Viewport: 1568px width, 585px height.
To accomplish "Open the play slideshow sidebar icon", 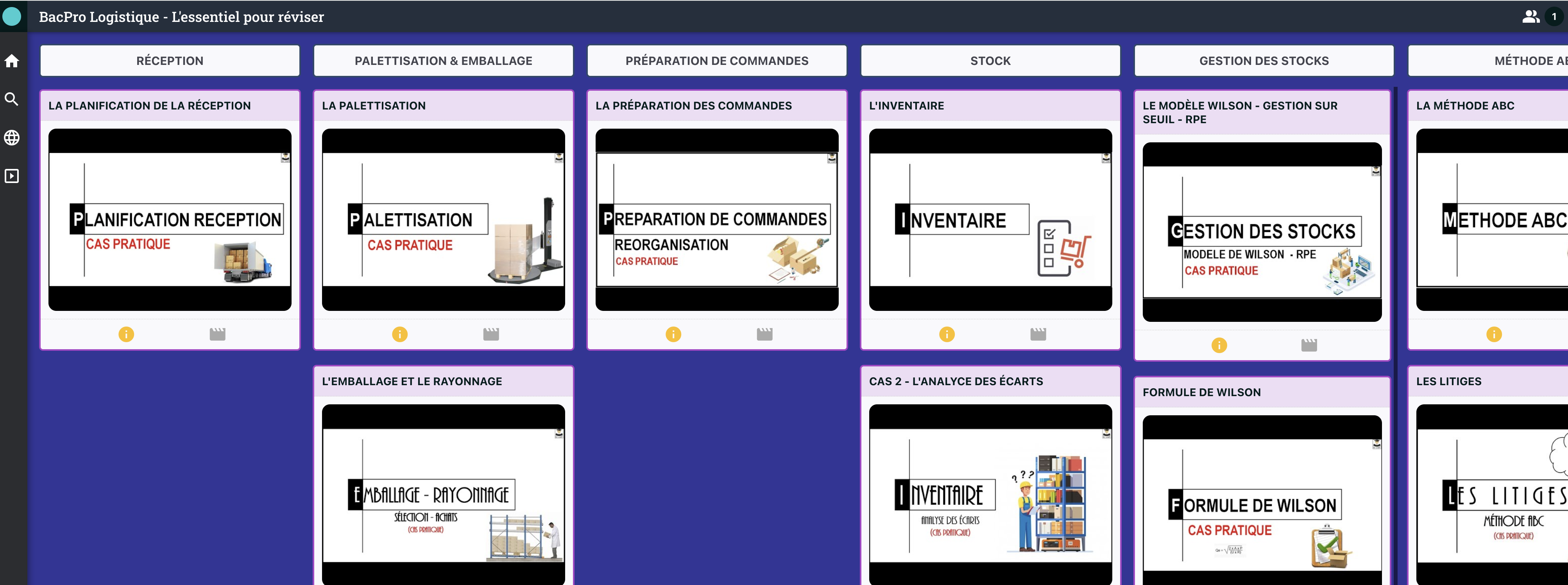I will pos(12,176).
